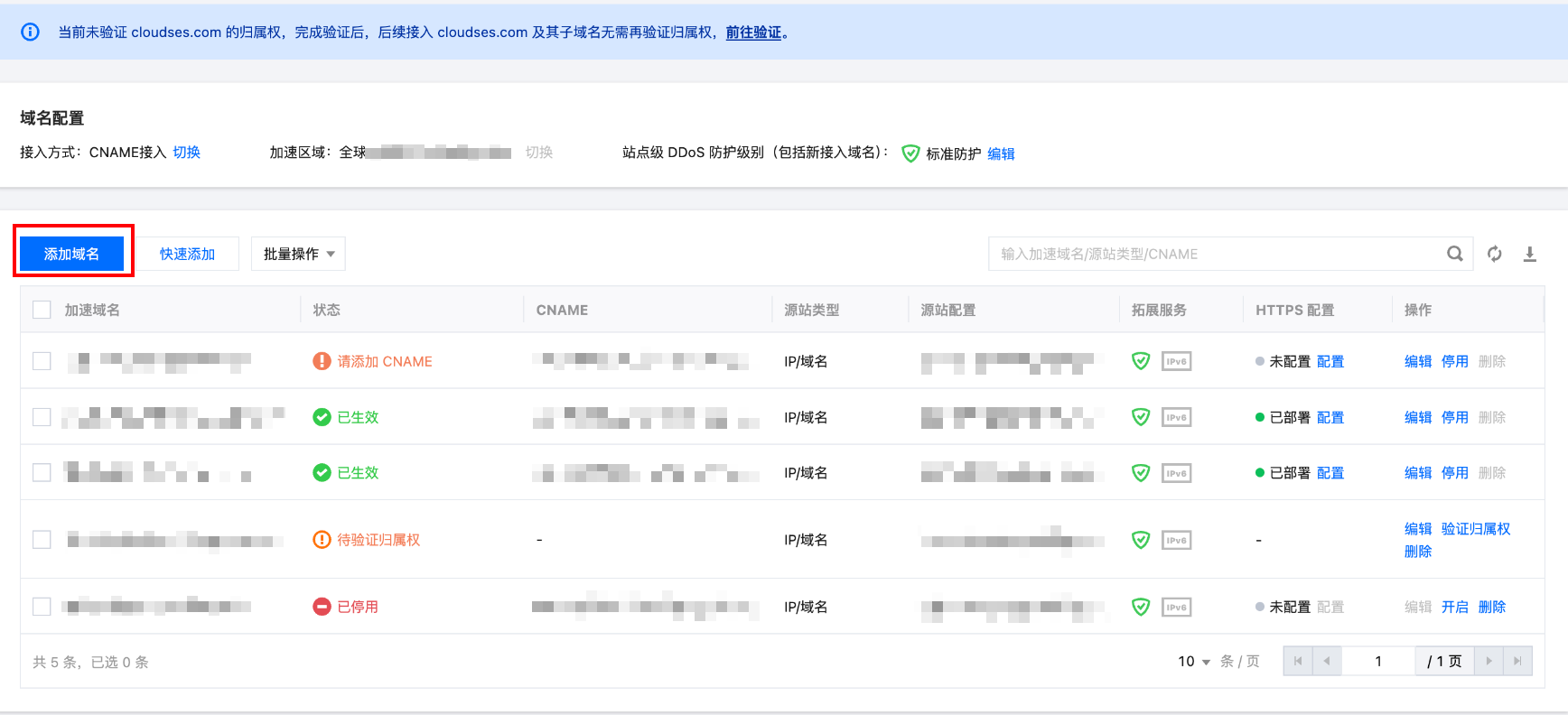Click 编辑 in the 请添加 CNAME row
1568x715 pixels.
pyautogui.click(x=1418, y=361)
